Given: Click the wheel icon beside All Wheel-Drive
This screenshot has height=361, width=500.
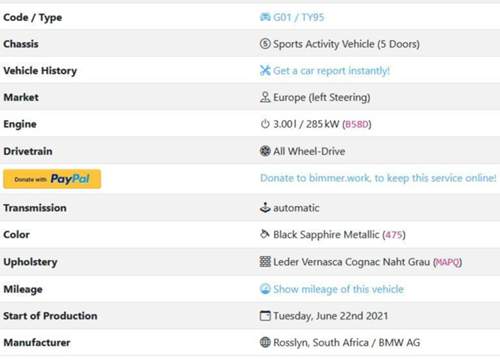Looking at the screenshot, I should click(x=265, y=151).
